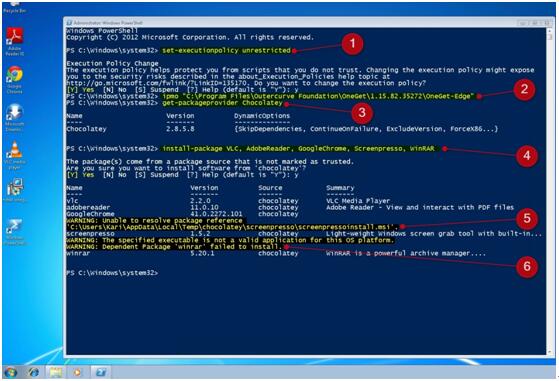Select Windows PowerShell desktop shortcut
Screen dimensions: 559x381
14,232
